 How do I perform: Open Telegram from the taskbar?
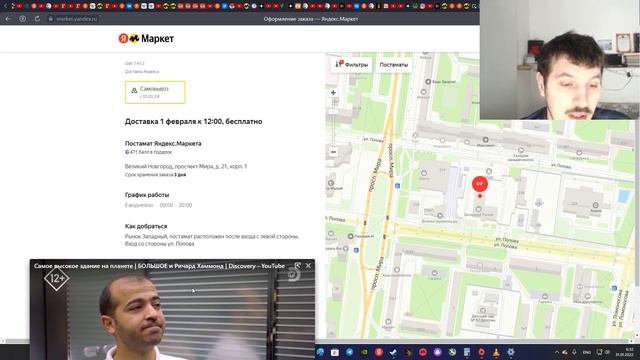[350, 352]
